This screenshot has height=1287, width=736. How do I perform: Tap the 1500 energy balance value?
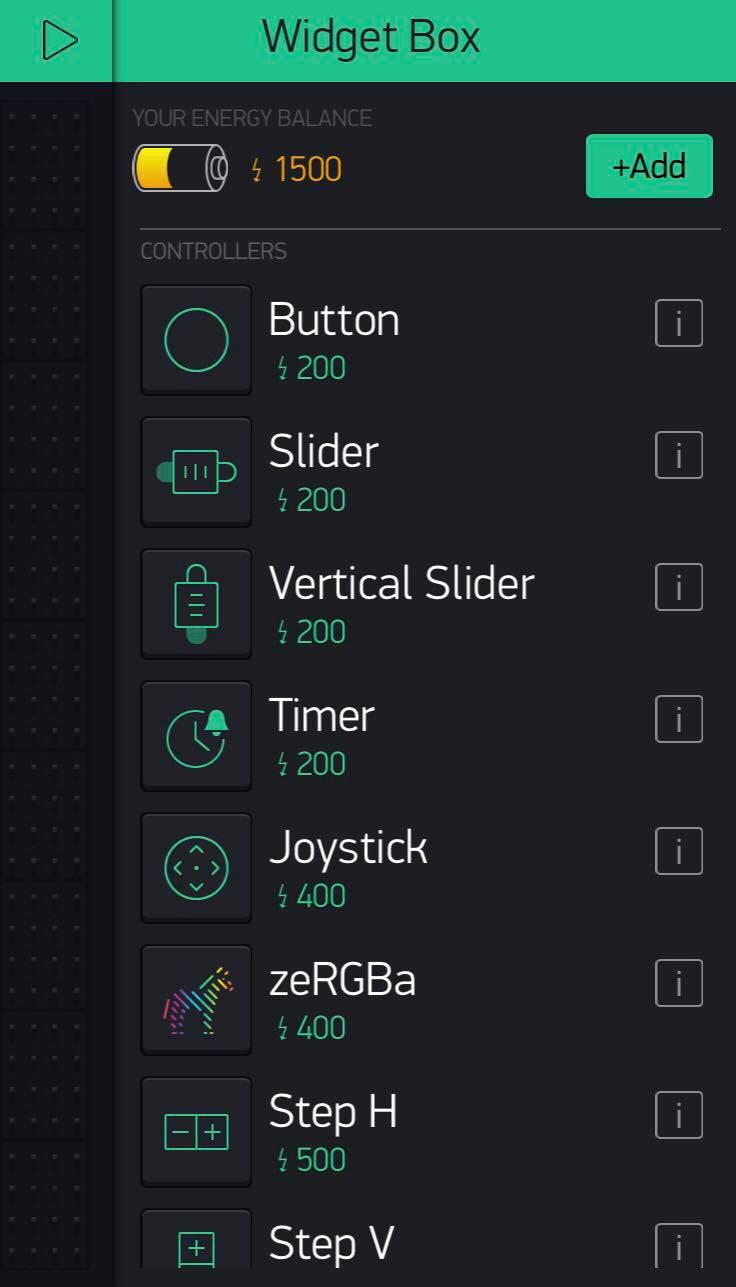point(307,170)
